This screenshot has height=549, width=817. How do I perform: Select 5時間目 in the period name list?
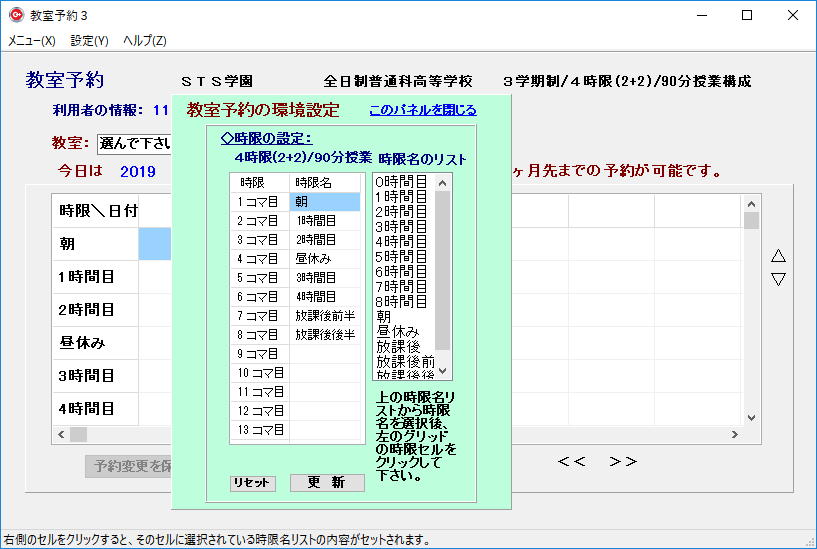point(401,256)
